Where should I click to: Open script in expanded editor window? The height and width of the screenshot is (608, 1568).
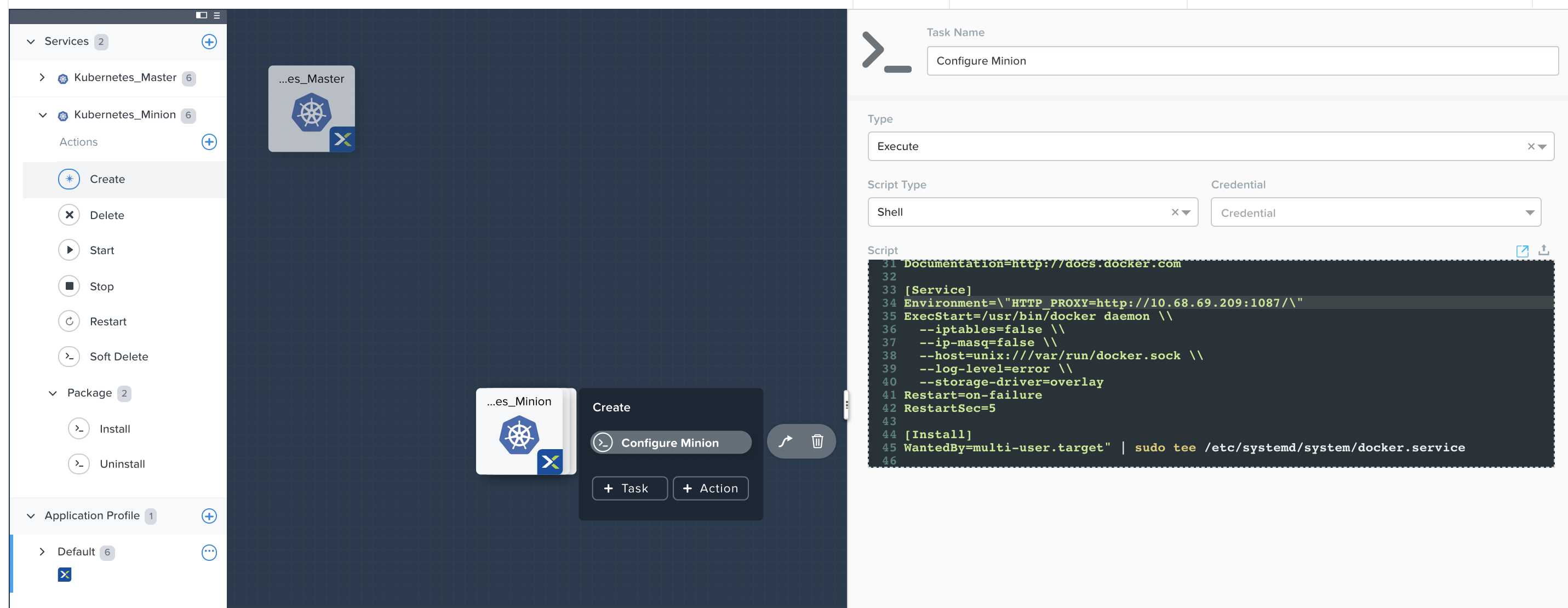[x=1522, y=251]
